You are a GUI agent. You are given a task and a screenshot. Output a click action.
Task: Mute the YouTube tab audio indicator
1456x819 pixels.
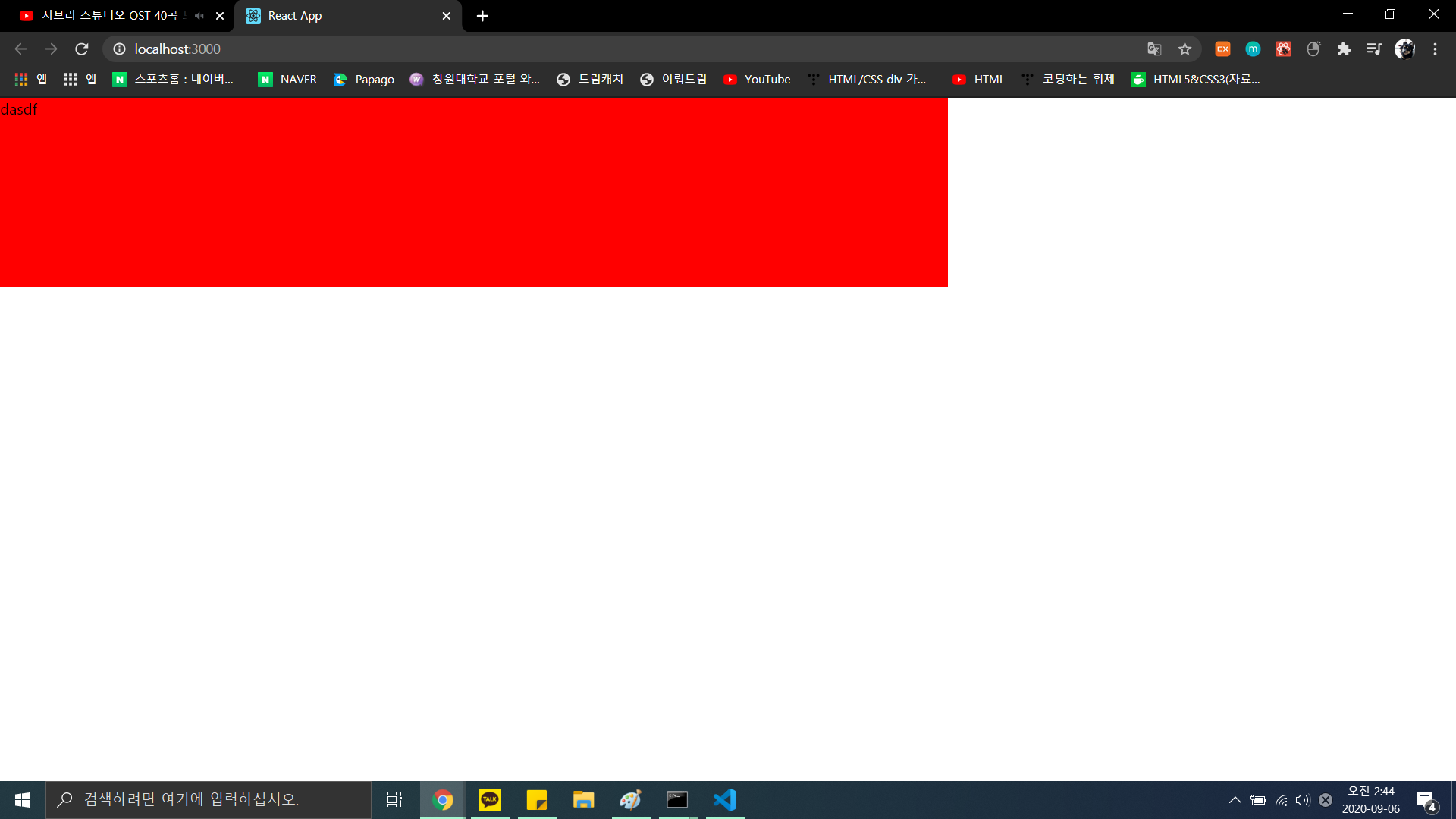tap(199, 16)
